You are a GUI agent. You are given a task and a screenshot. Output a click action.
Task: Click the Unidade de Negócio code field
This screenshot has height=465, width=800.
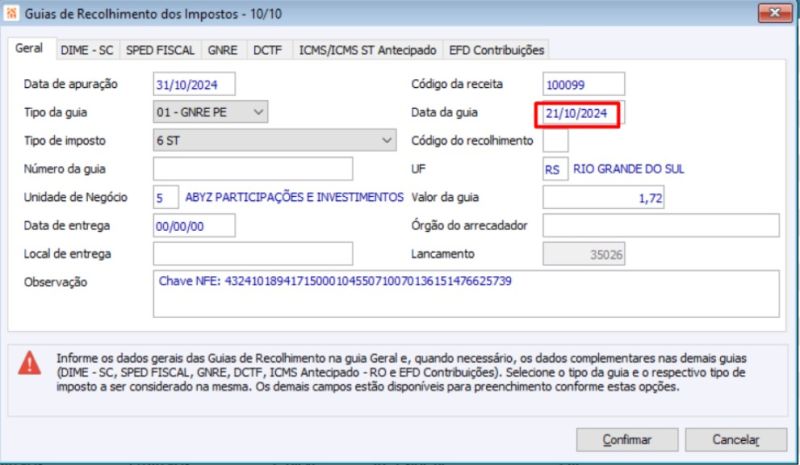(166, 198)
